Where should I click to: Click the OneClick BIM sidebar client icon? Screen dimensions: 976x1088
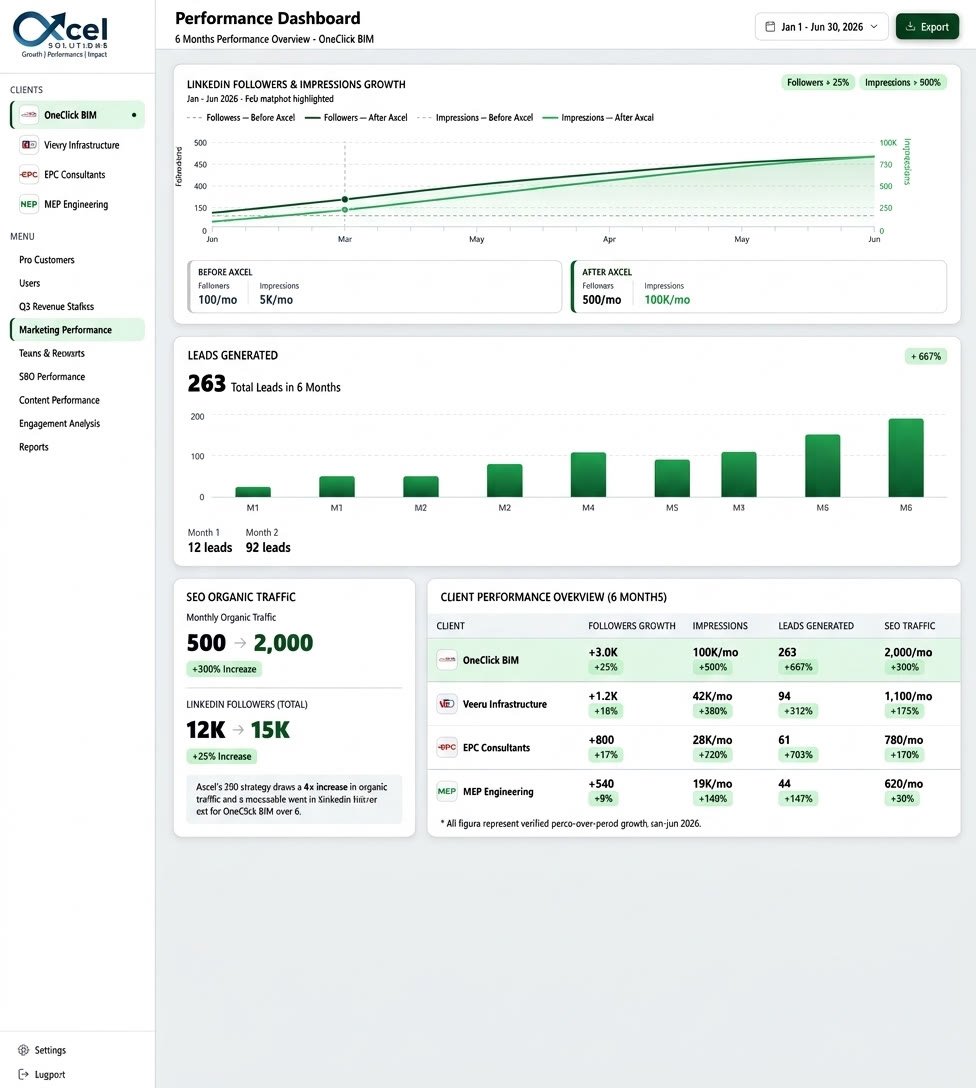point(28,115)
